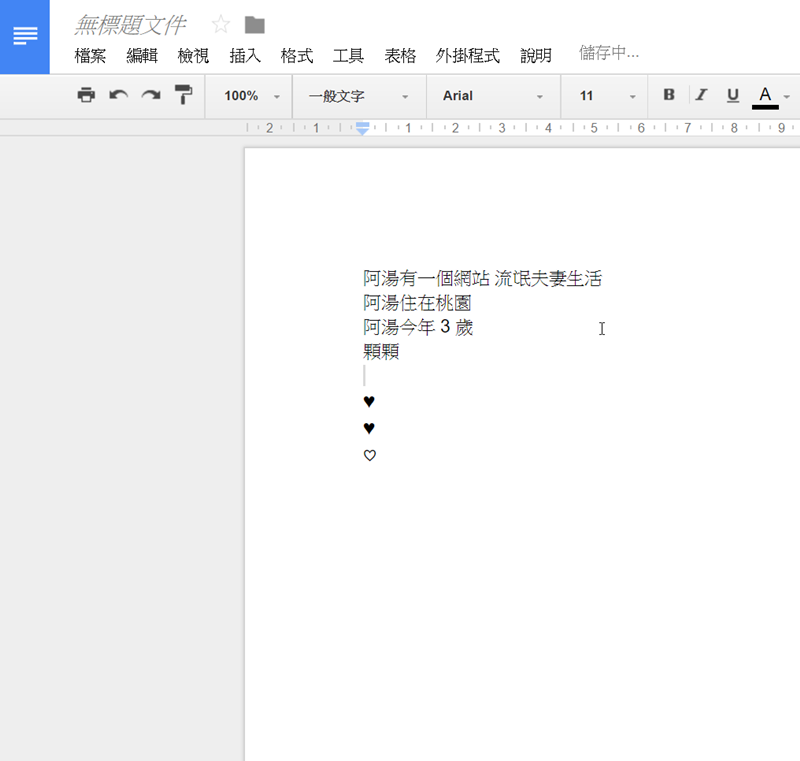Click the Redo arrow icon
This screenshot has height=761, width=800.
tap(151, 96)
